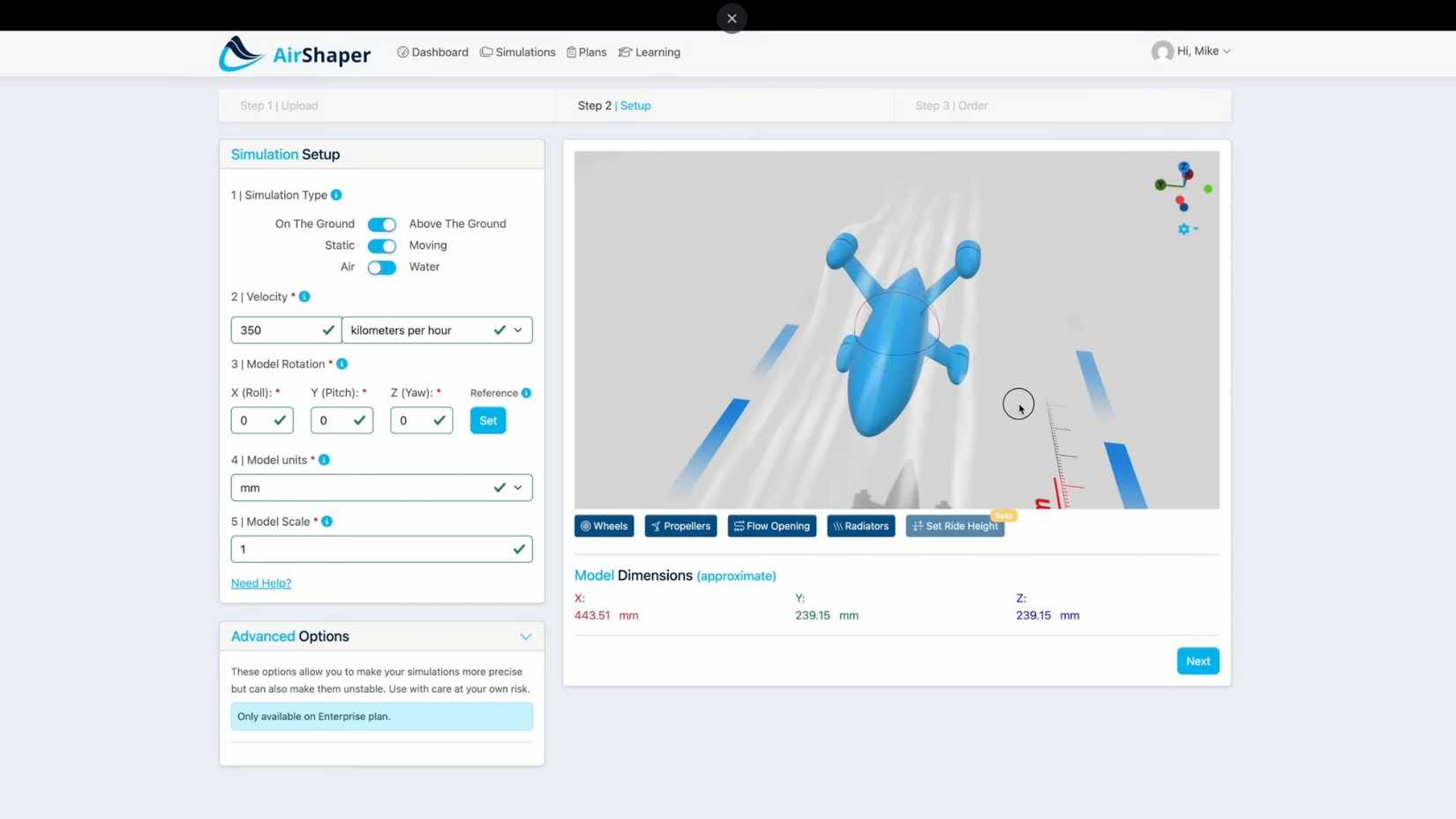This screenshot has width=1456, height=819.
Task: Click the Z (Yaw) rotation field
Action: [x=422, y=420]
